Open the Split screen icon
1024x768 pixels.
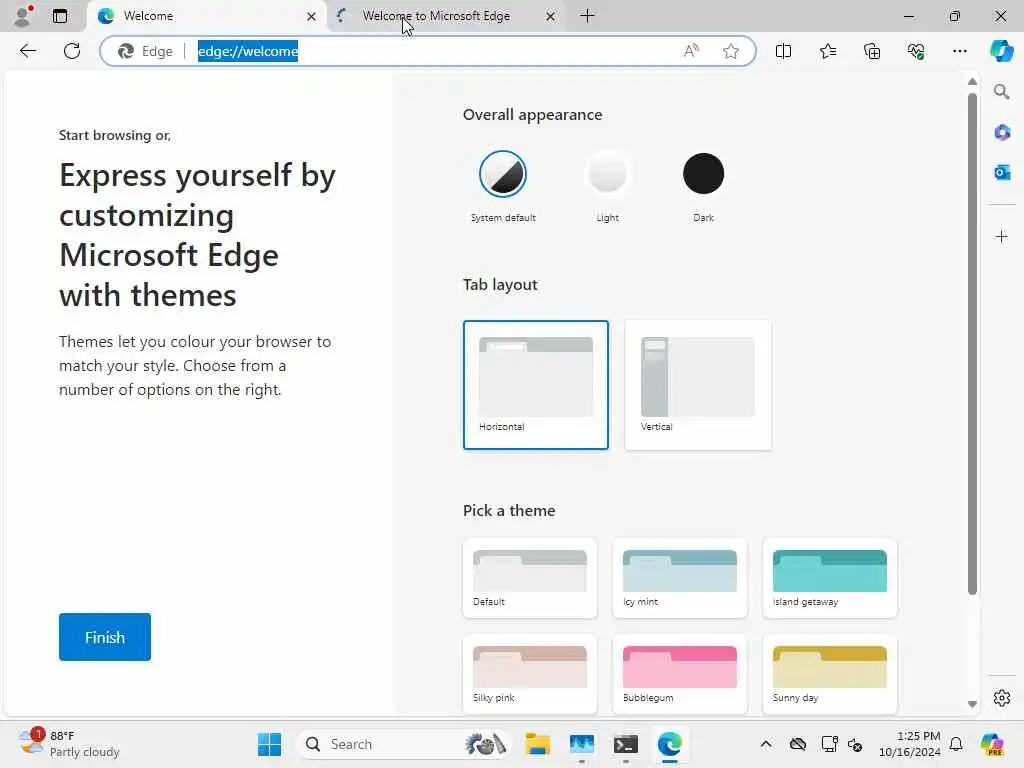tap(783, 51)
